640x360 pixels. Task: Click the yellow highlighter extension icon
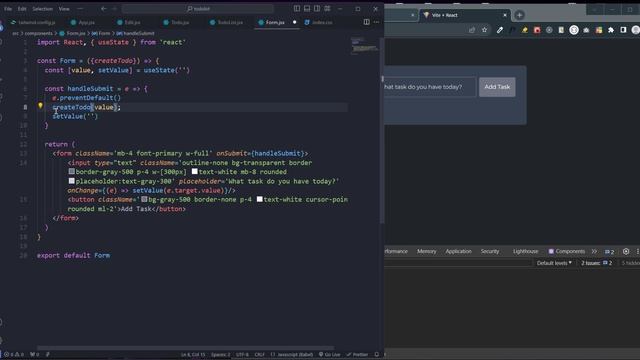tap(524, 30)
